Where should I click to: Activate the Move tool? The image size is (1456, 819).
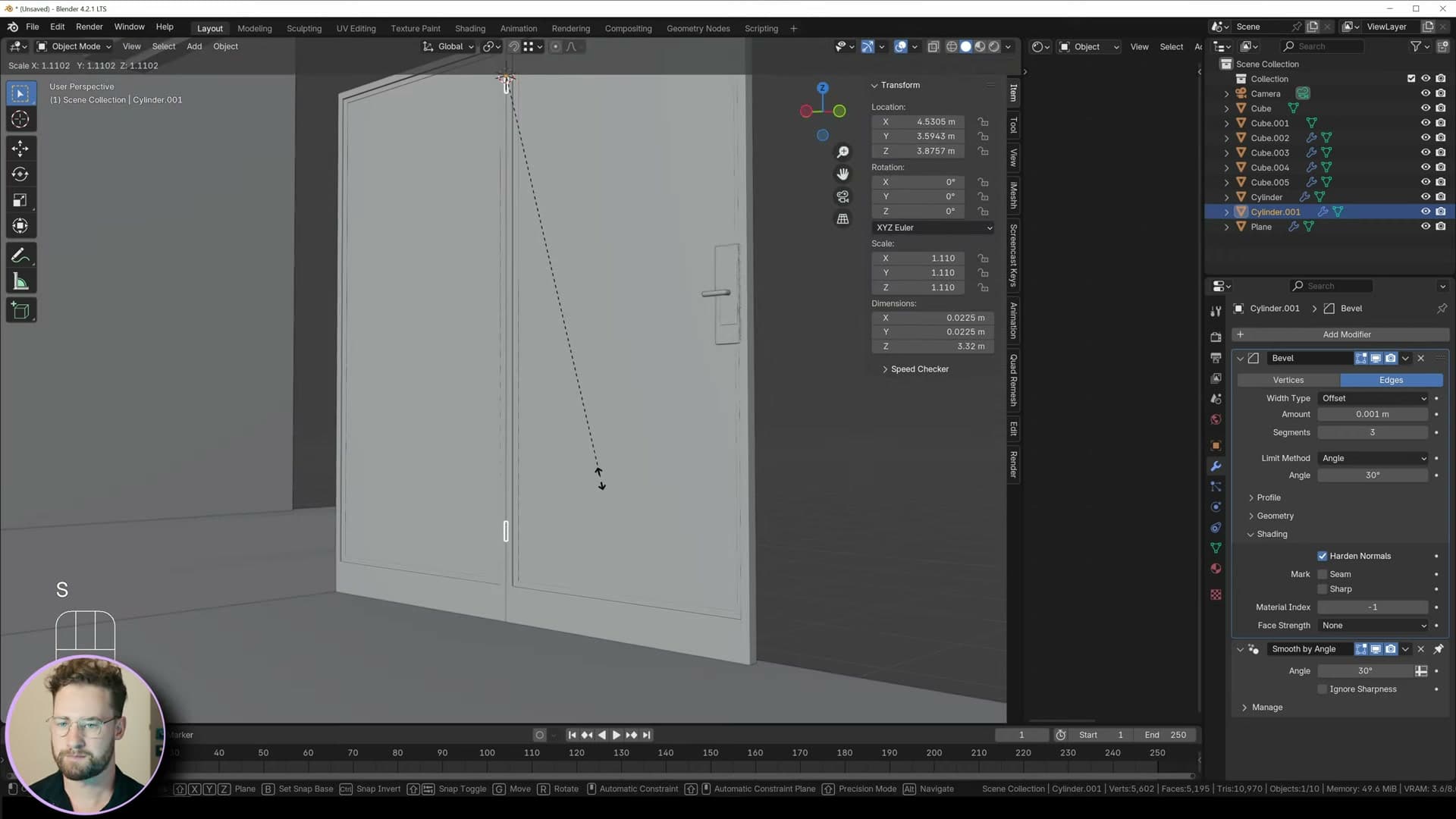point(20,148)
